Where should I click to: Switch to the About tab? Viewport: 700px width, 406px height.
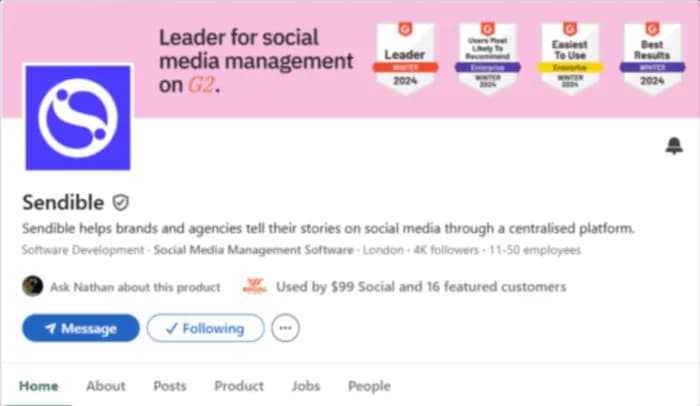pos(106,386)
